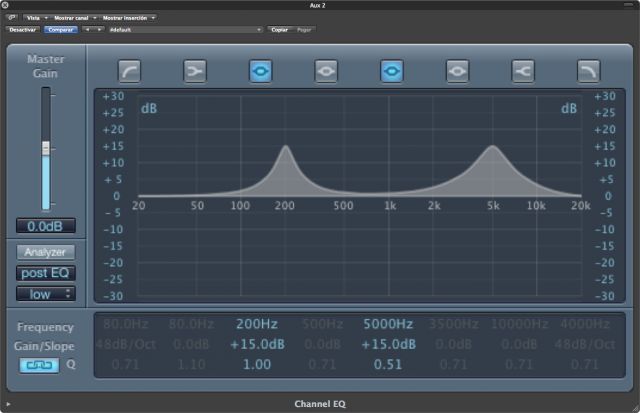
Task: Disable the 5000Hz parametric band icon
Action: (392, 71)
